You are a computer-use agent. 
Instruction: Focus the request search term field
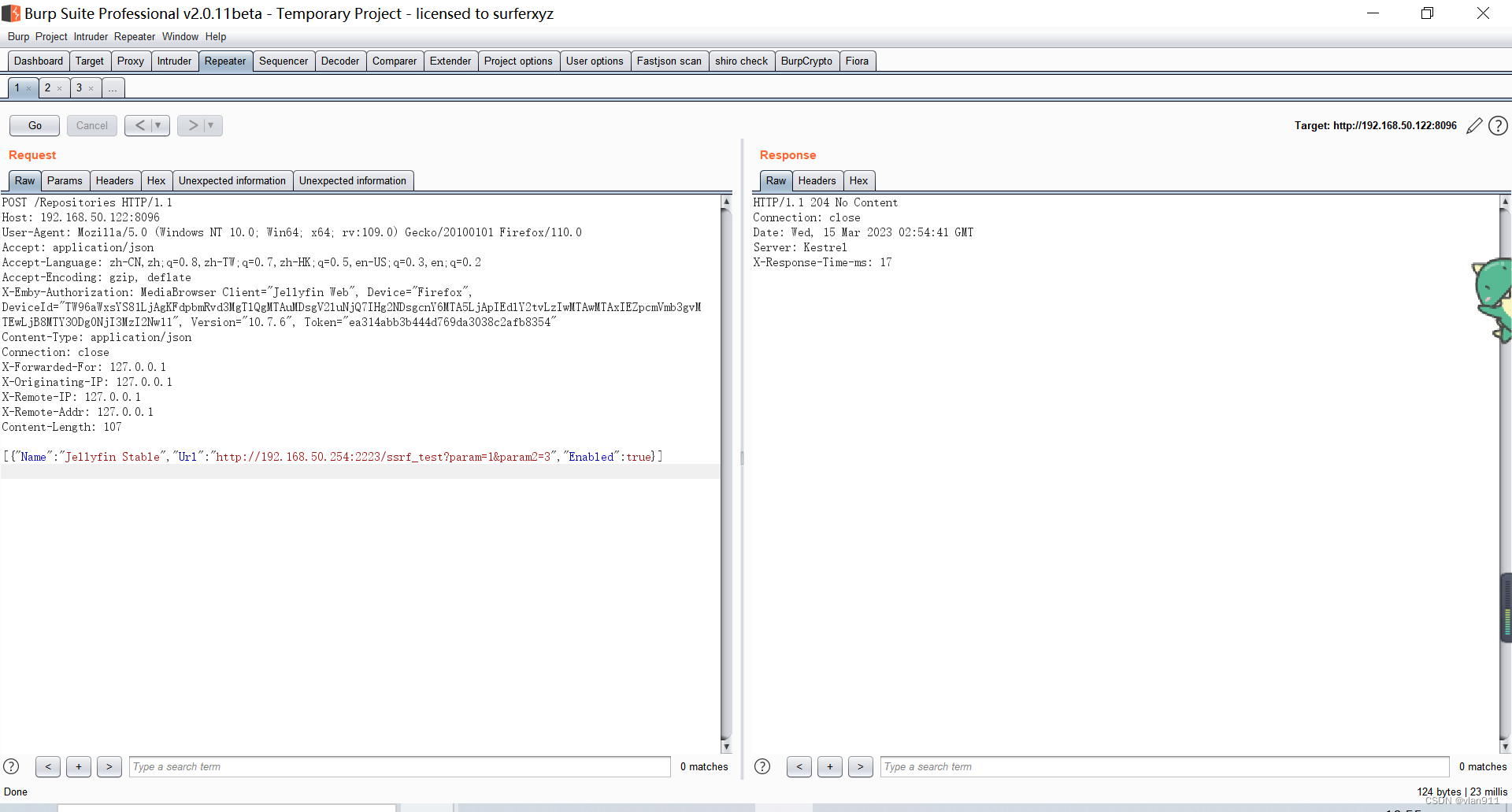[x=400, y=766]
